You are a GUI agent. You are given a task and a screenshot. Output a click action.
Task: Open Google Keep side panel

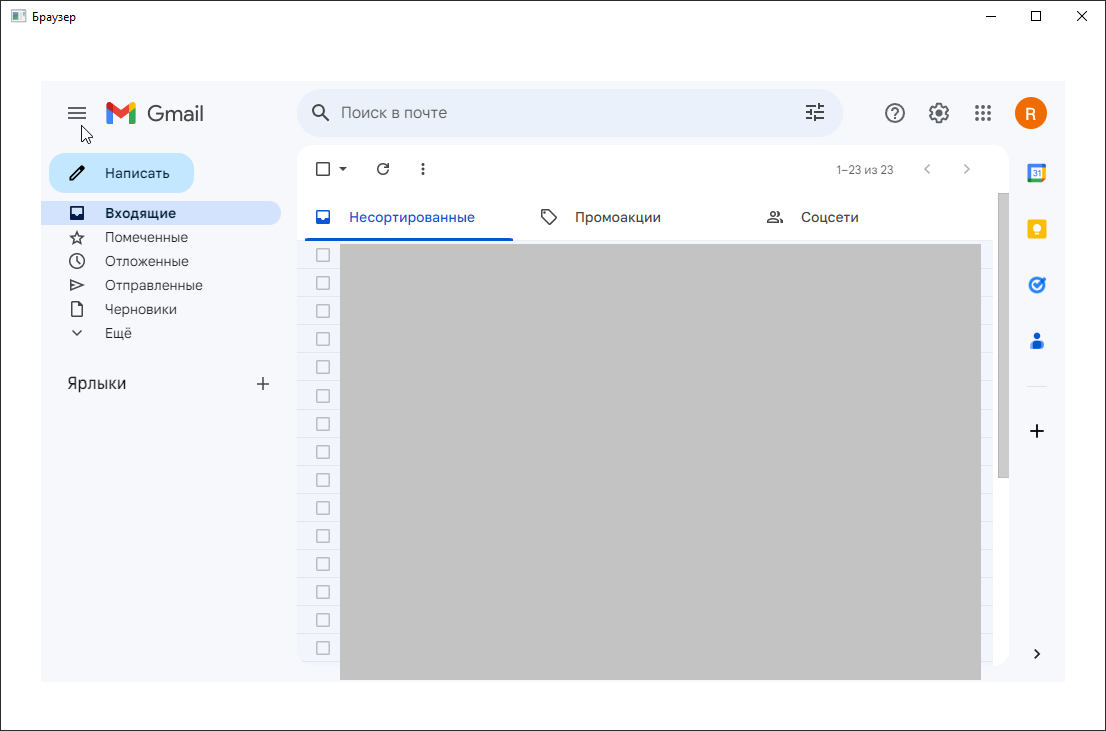(1037, 229)
